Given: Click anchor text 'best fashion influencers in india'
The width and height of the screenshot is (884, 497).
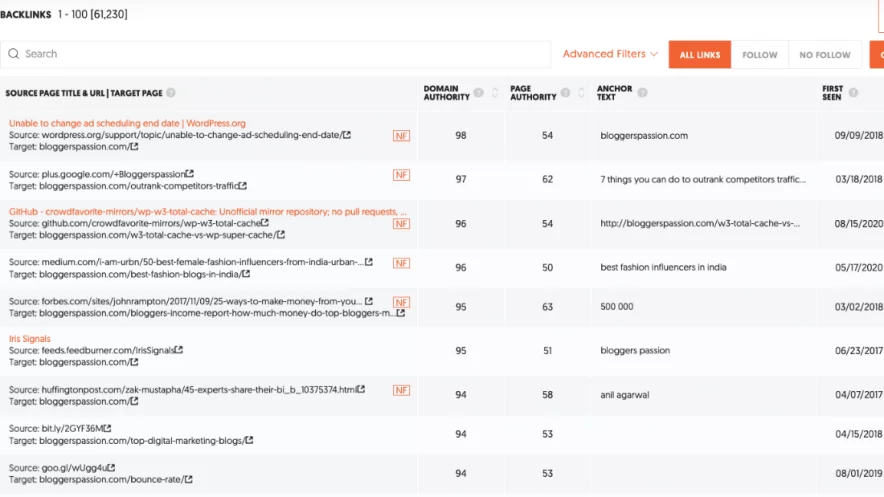Looking at the screenshot, I should 663,267.
